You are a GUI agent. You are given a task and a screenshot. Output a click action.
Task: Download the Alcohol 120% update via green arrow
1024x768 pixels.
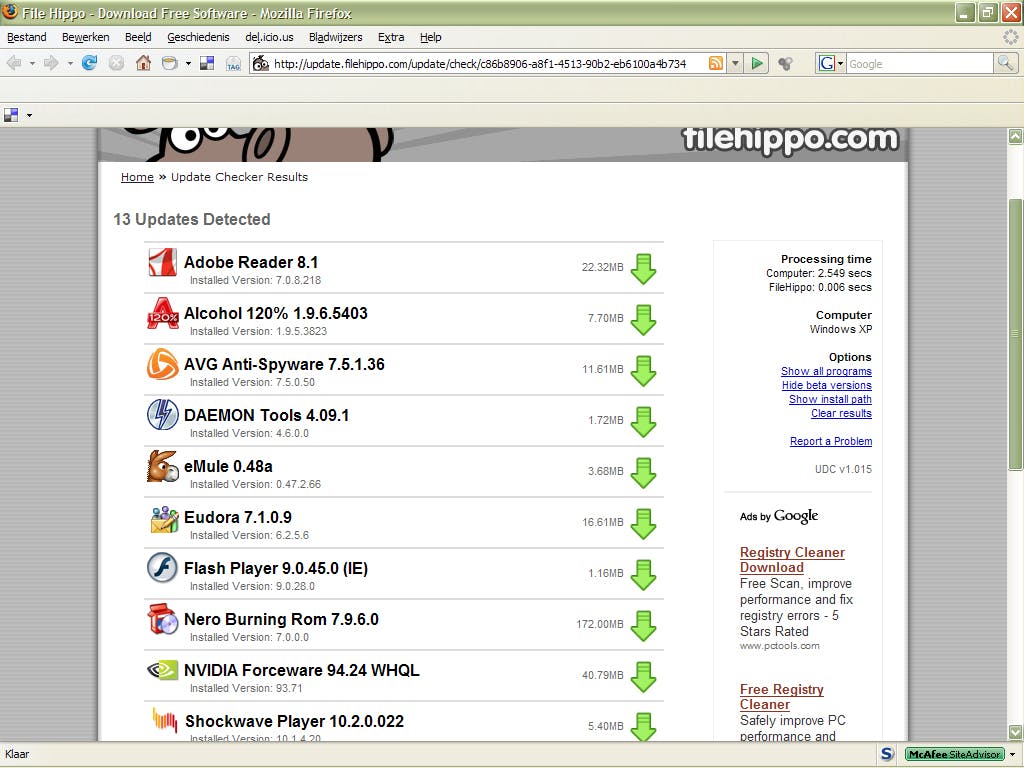pos(643,320)
